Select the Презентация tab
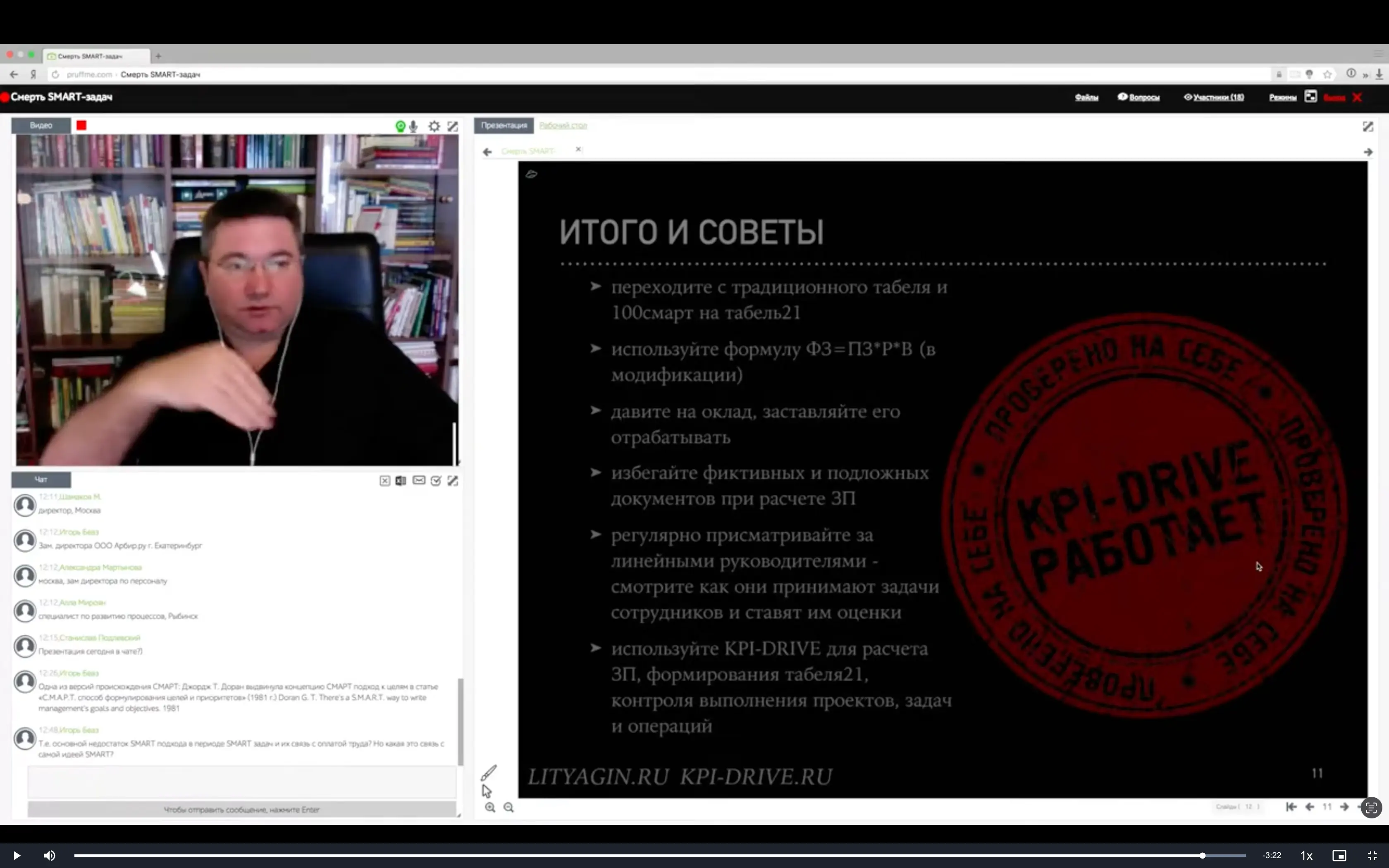Viewport: 1389px width, 868px height. pyautogui.click(x=504, y=125)
